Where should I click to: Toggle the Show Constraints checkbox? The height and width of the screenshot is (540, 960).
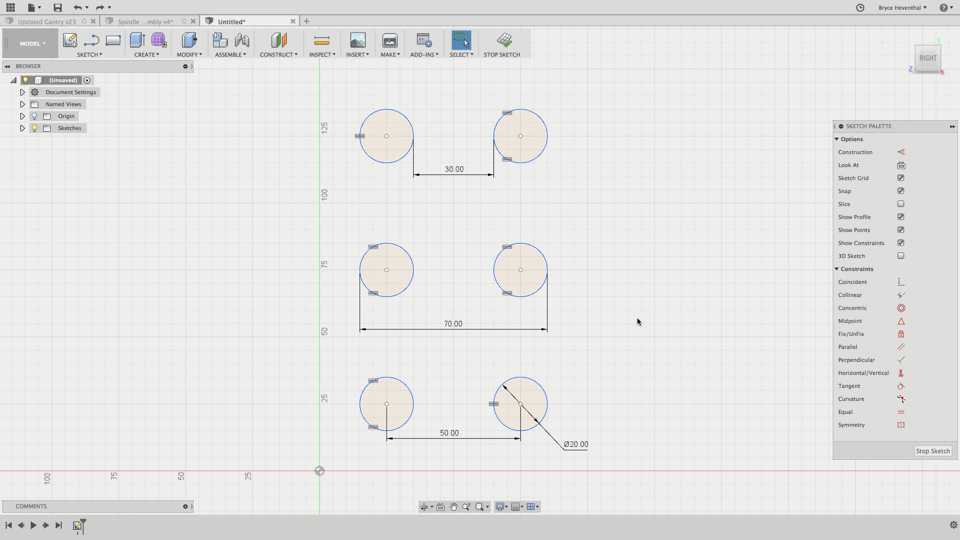click(x=901, y=243)
